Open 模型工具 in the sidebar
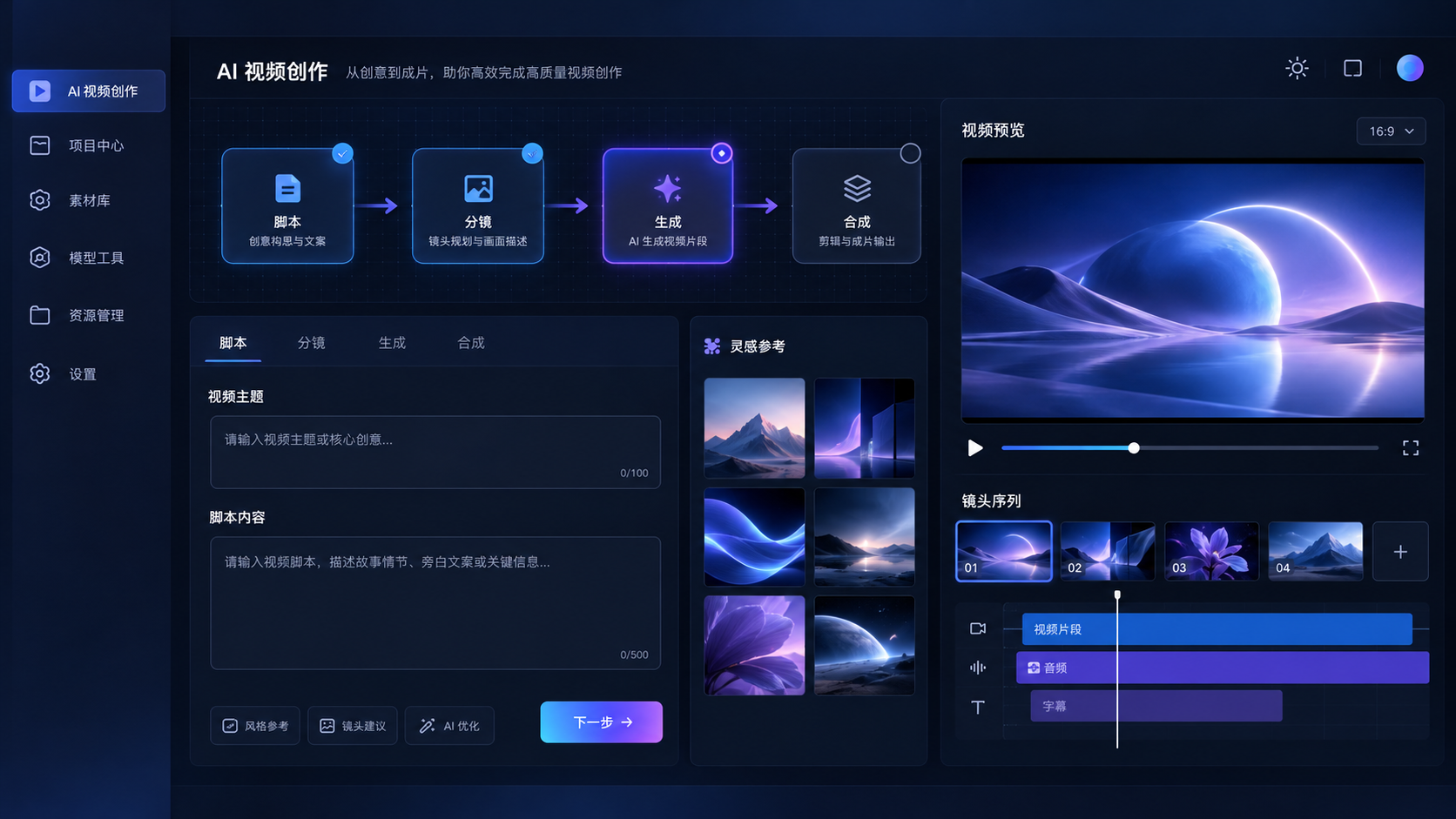The image size is (1456, 819). click(89, 258)
